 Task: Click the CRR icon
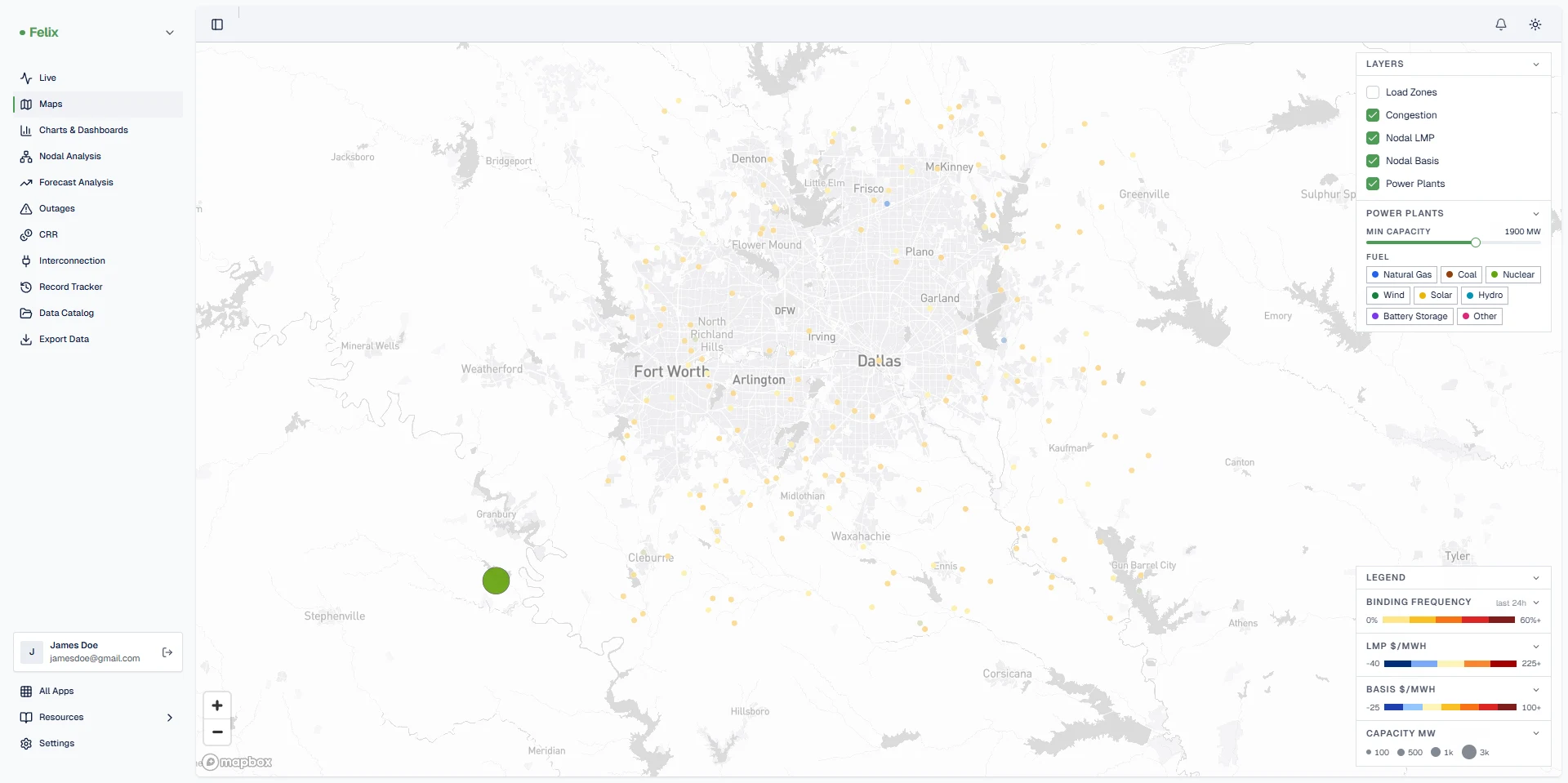click(26, 235)
